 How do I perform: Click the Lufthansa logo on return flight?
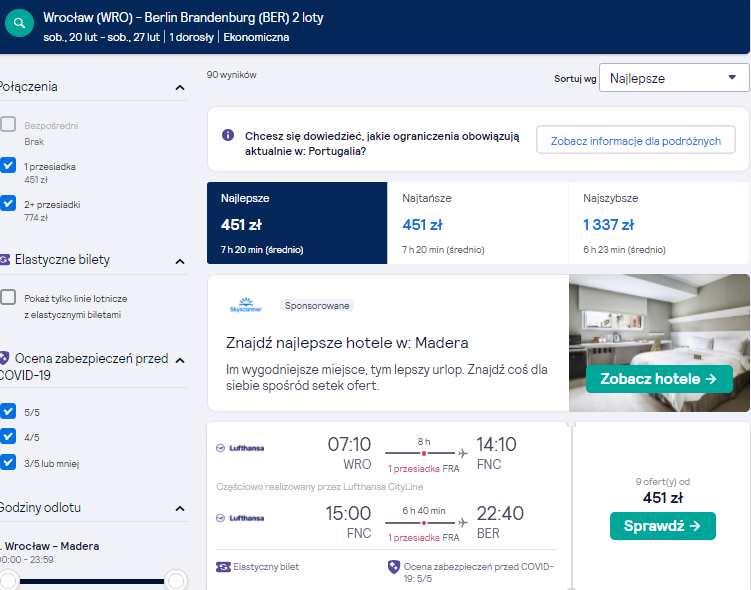coord(240,518)
